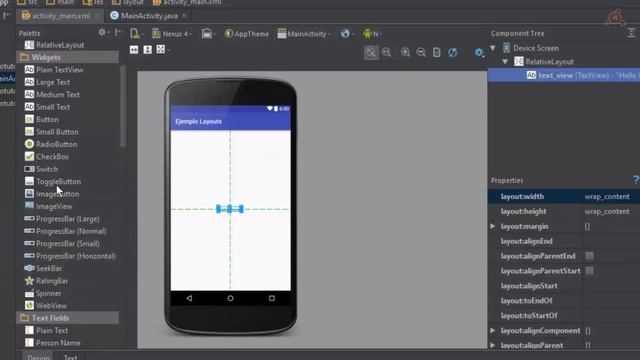The image size is (640, 360).
Task: Open the MainActivity association dropdown
Action: point(304,34)
